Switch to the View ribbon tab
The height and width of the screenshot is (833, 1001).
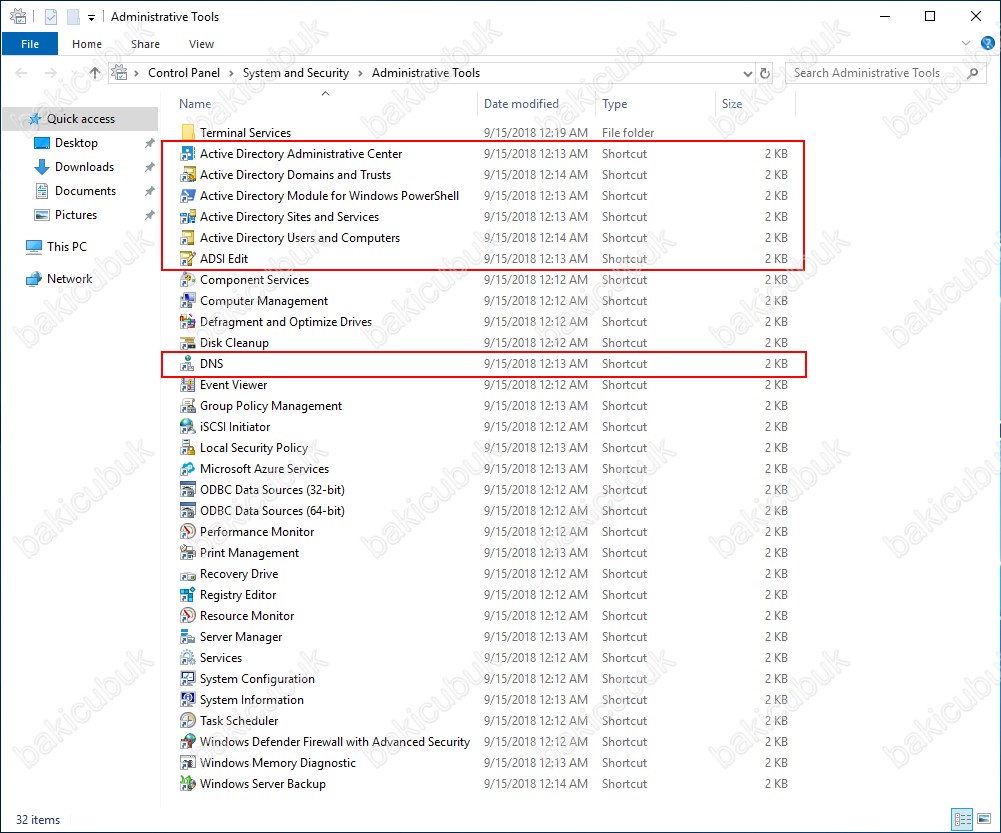201,44
